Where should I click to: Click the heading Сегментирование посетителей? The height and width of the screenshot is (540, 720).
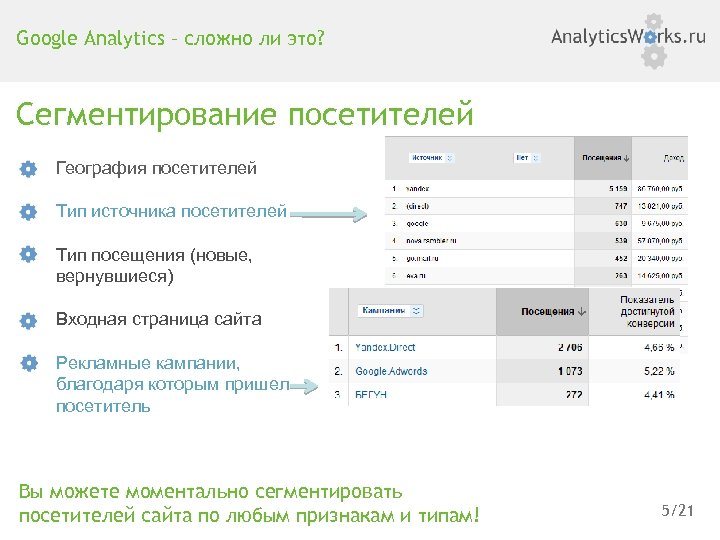tap(244, 114)
